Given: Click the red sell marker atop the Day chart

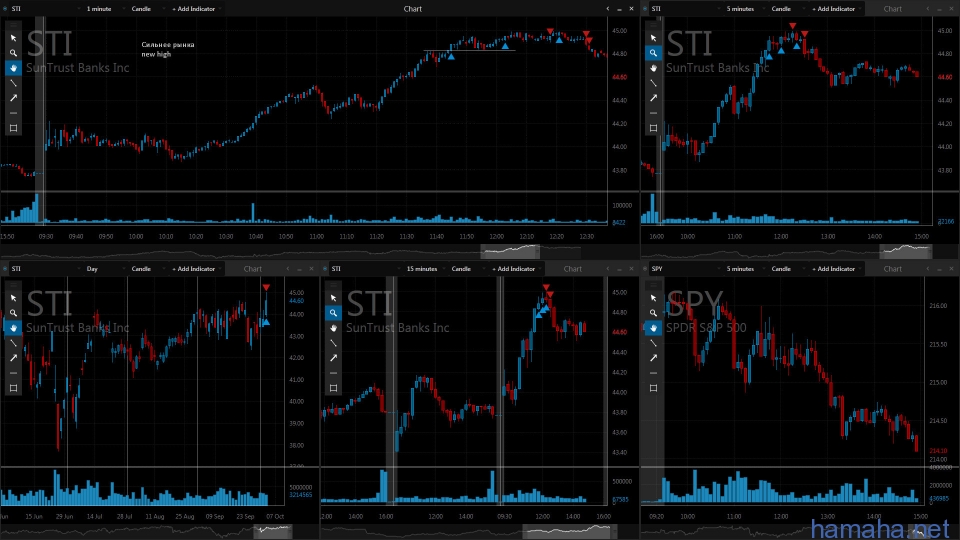Looking at the screenshot, I should click(x=266, y=287).
